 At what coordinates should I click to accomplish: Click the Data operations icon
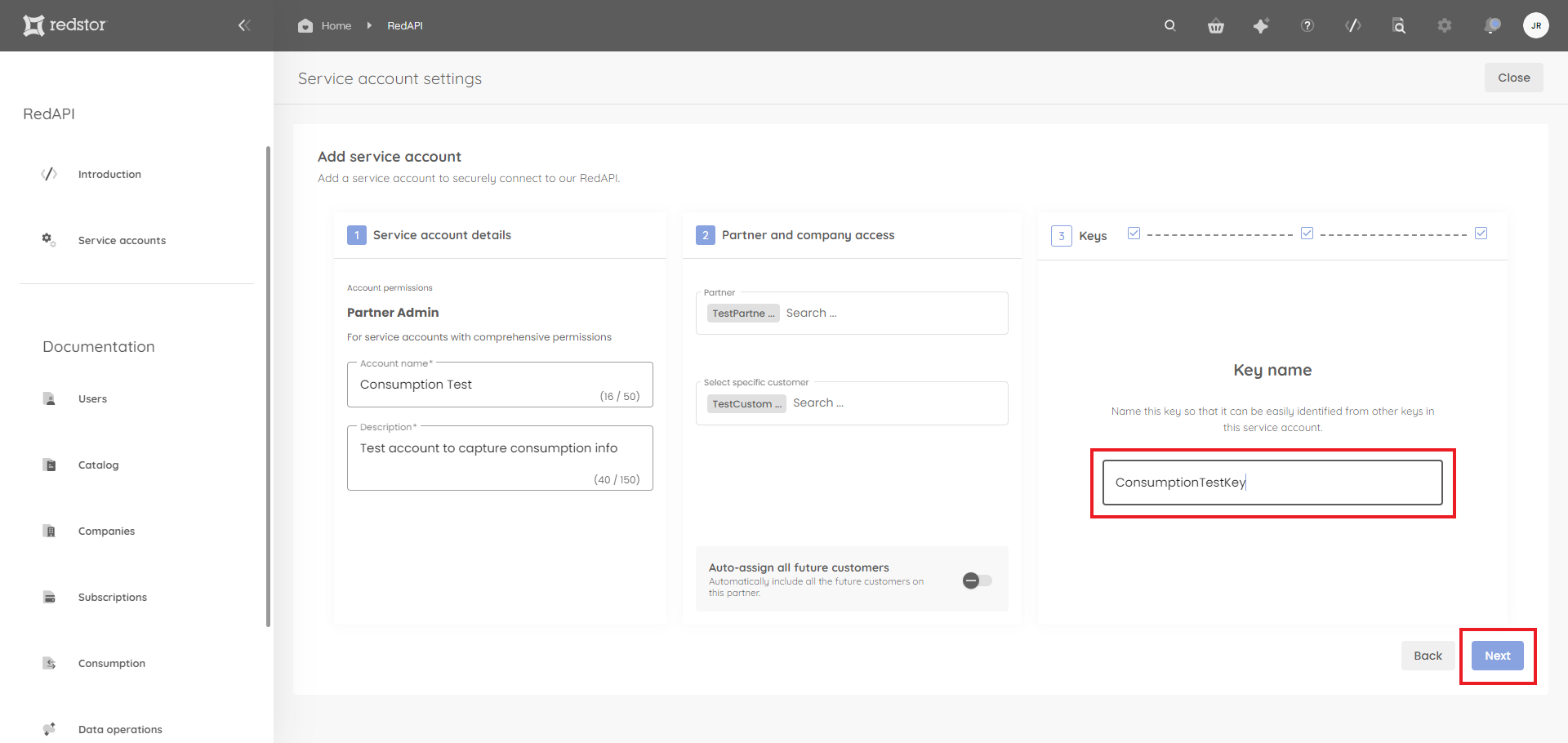[49, 729]
